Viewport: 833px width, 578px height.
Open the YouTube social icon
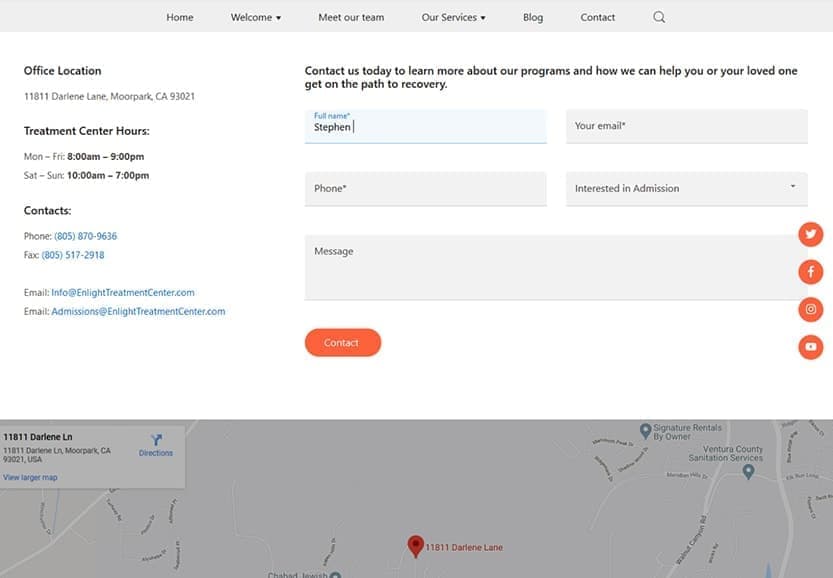(x=810, y=347)
